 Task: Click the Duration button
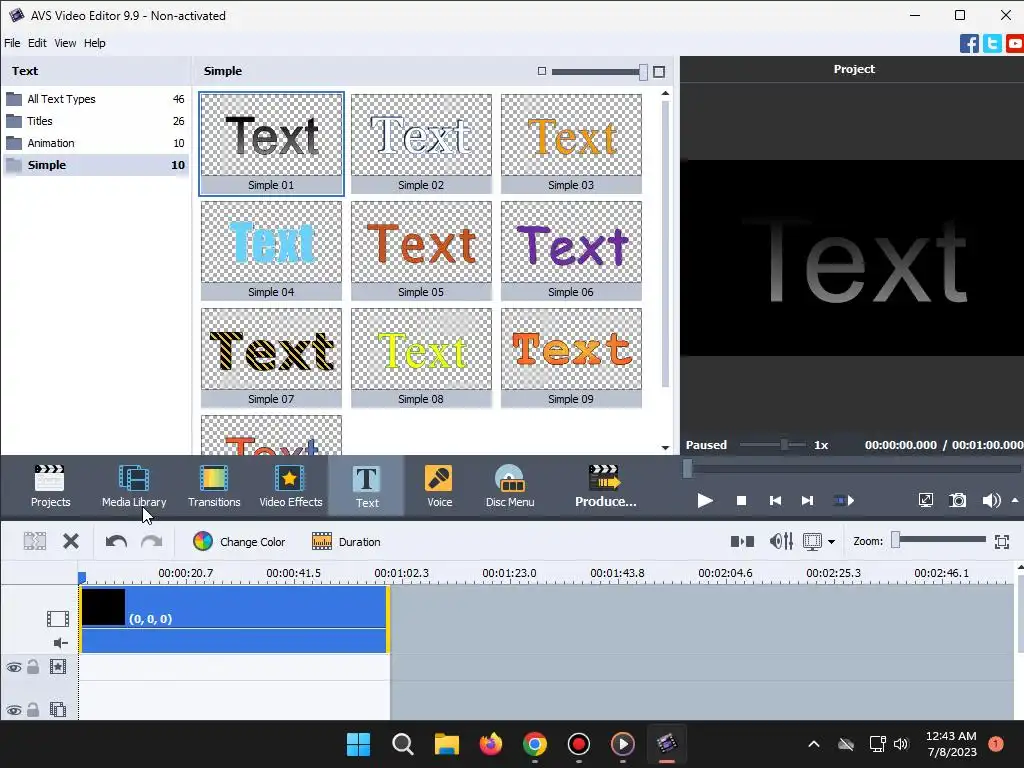pyautogui.click(x=346, y=541)
